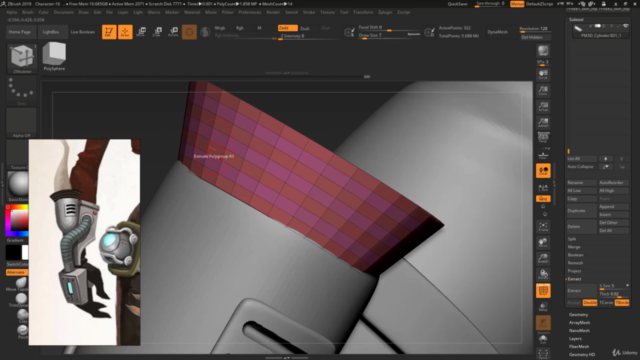
Task: Select the Scale transform icon
Action: coord(157,32)
